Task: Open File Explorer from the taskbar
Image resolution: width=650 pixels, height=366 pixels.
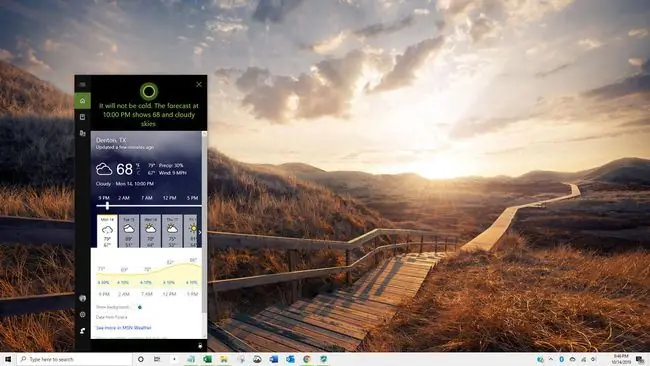Action: 224,359
